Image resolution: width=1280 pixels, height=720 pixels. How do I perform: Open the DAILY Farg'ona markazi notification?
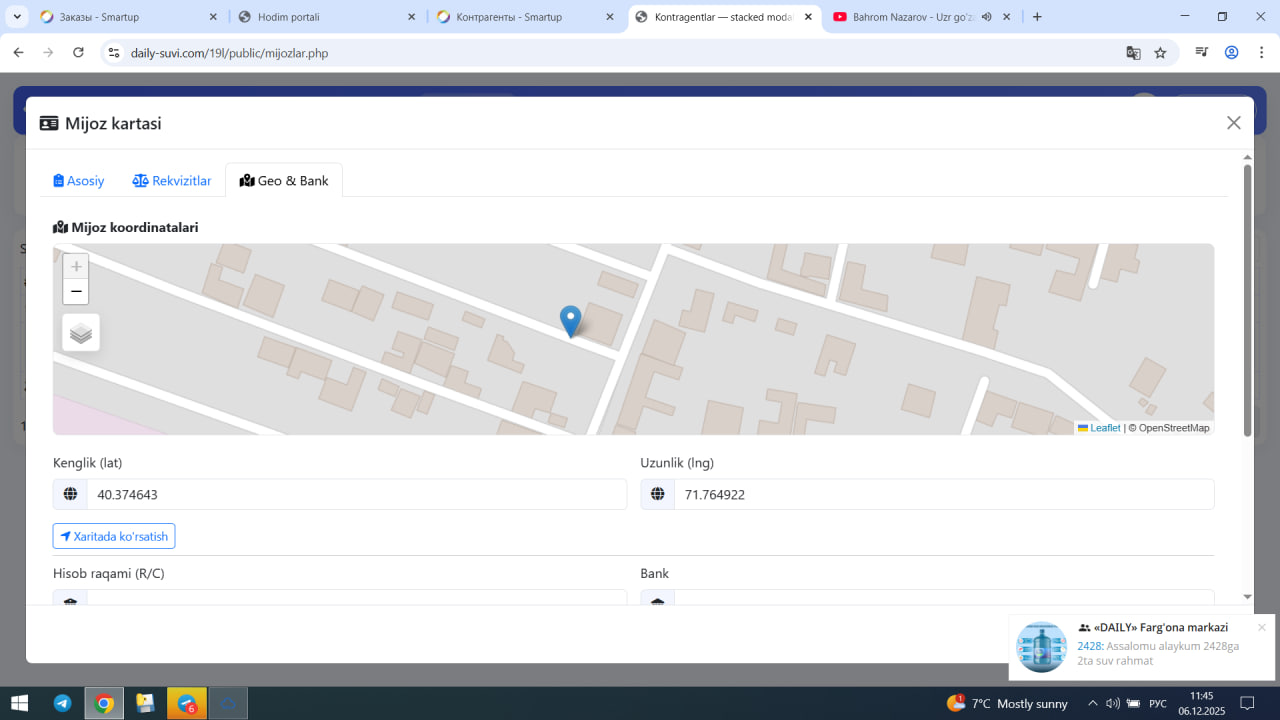click(1142, 646)
